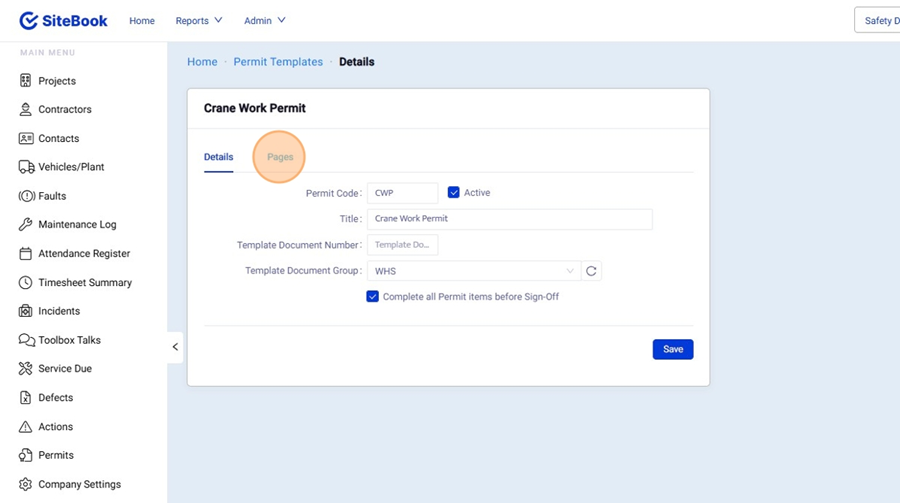
Task: Click the Save button
Action: pos(672,349)
